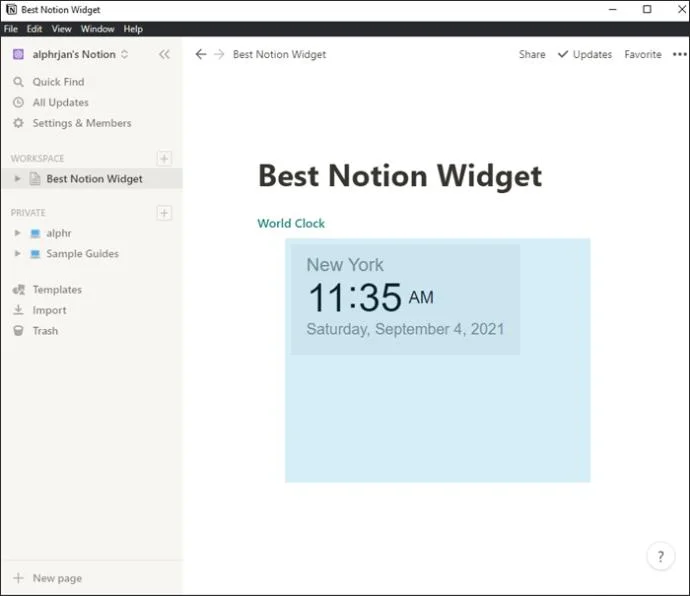Add a page via Private plus icon
This screenshot has height=596, width=690.
tap(164, 213)
